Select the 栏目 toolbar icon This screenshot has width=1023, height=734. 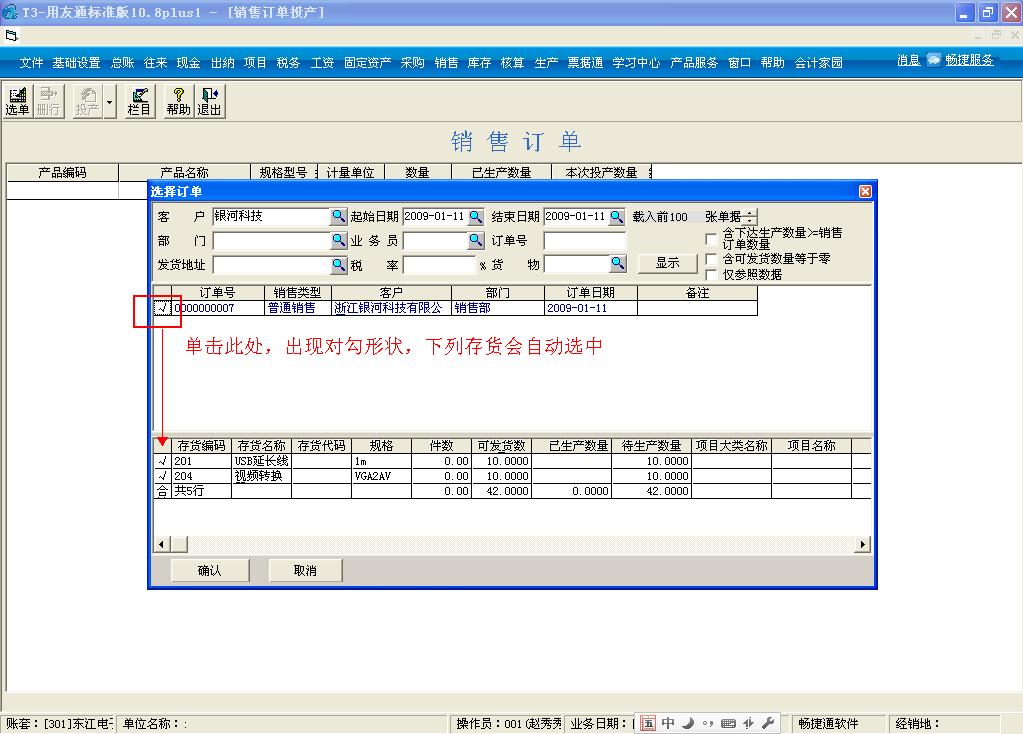[139, 100]
